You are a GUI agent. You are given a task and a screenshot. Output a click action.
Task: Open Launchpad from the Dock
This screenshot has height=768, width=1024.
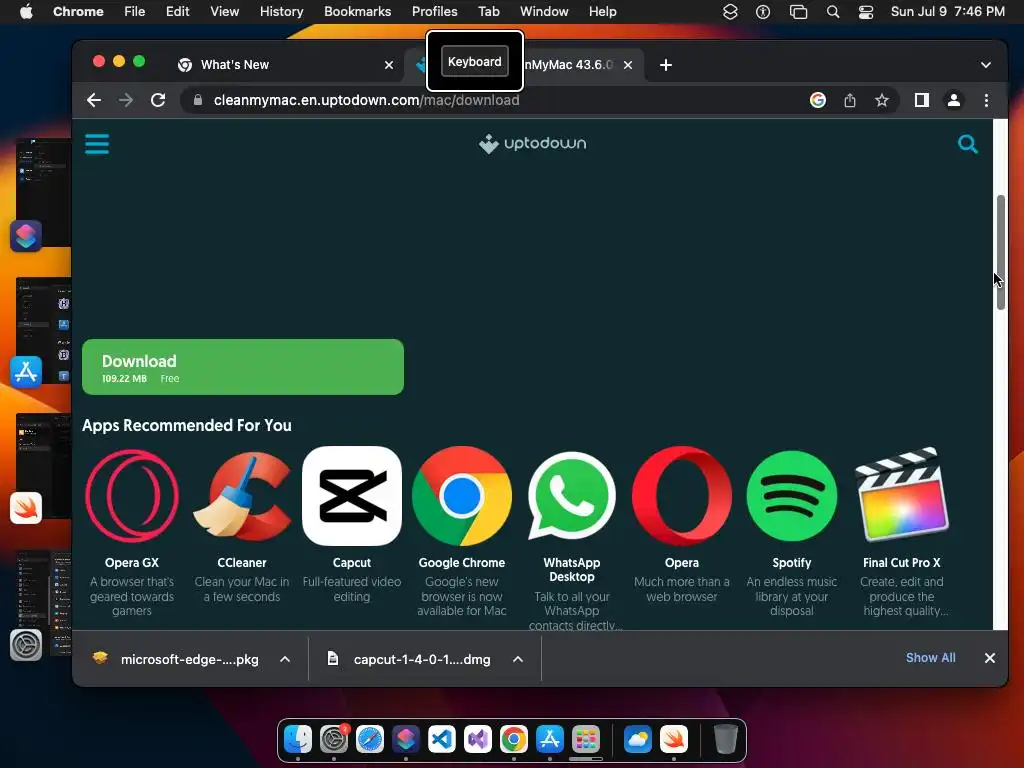click(x=586, y=739)
